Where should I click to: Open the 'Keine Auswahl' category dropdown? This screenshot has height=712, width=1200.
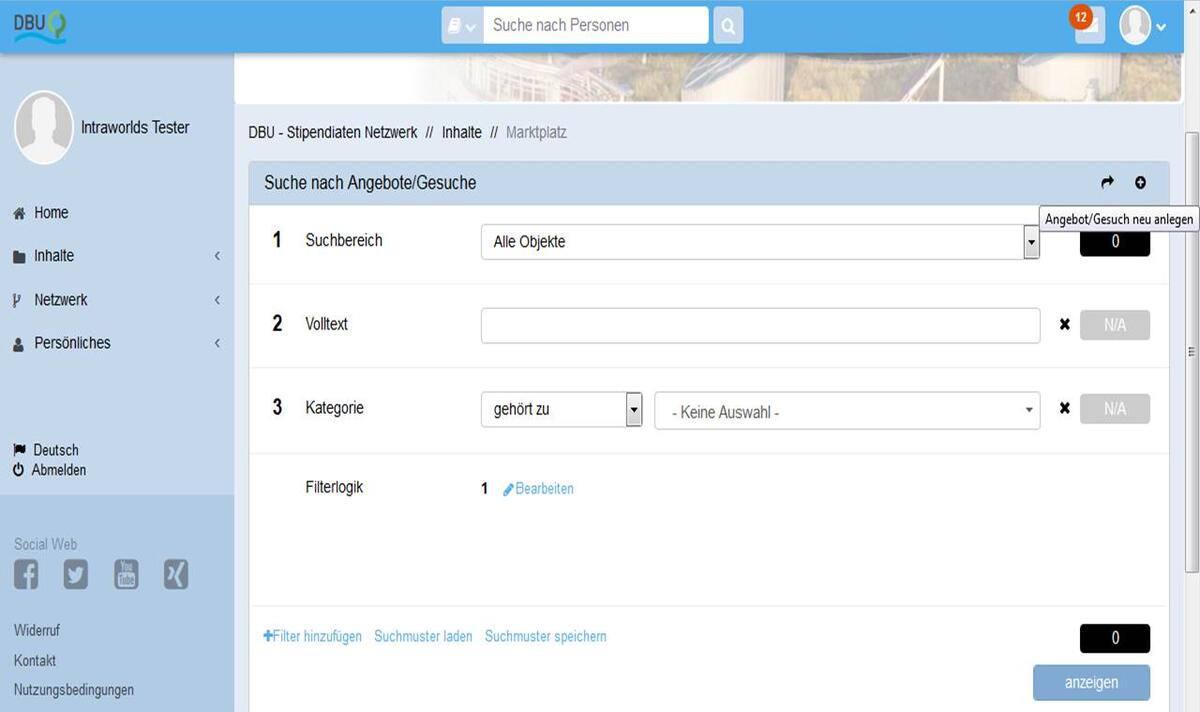pyautogui.click(x=847, y=411)
